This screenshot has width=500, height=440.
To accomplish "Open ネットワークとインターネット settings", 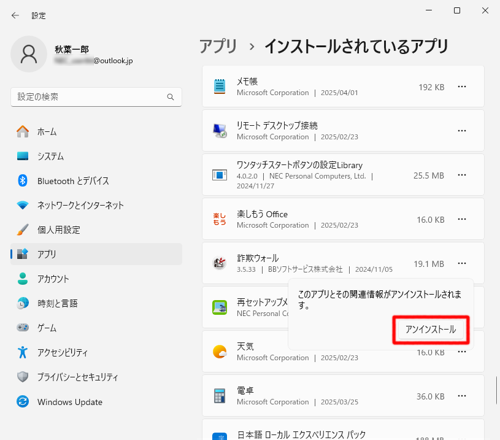I will [96, 205].
